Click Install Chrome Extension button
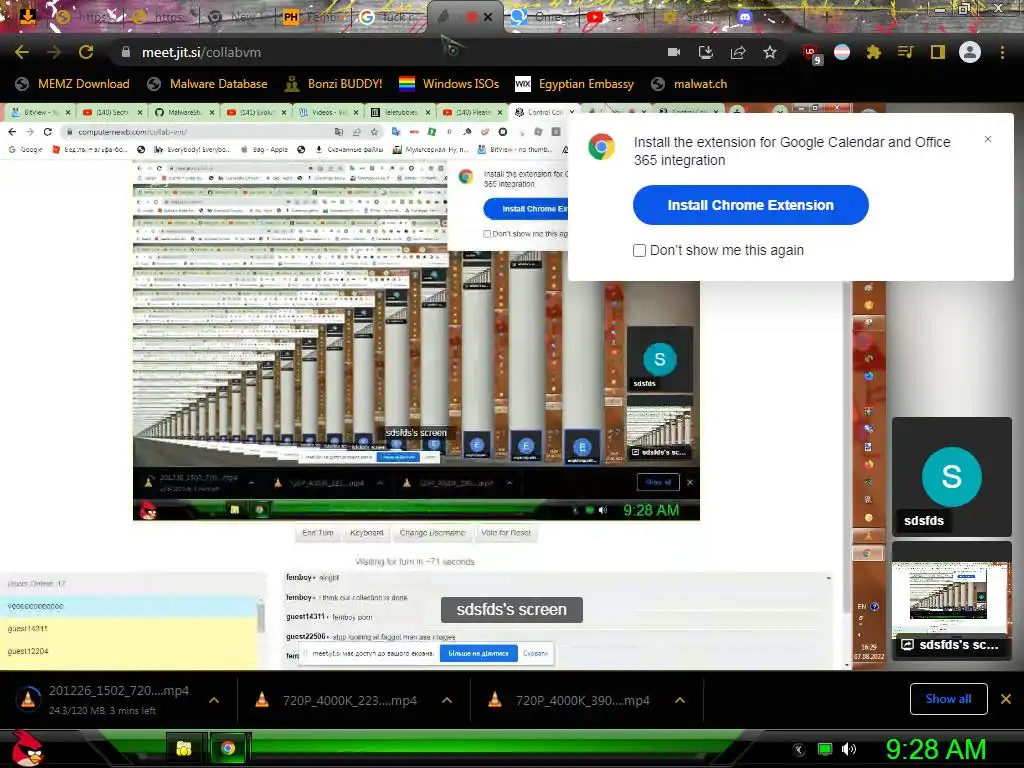Viewport: 1024px width, 768px height. tap(750, 205)
